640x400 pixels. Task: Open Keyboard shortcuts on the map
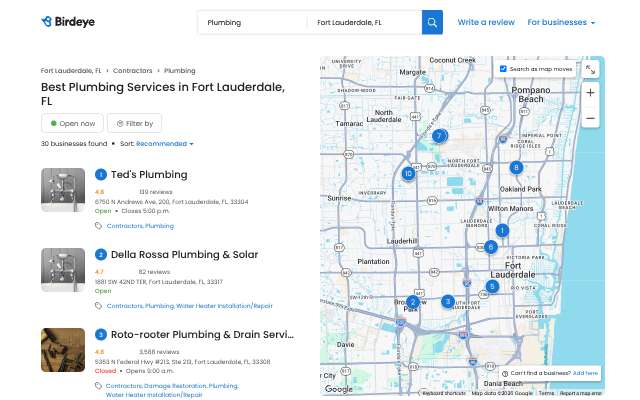pyautogui.click(x=444, y=393)
